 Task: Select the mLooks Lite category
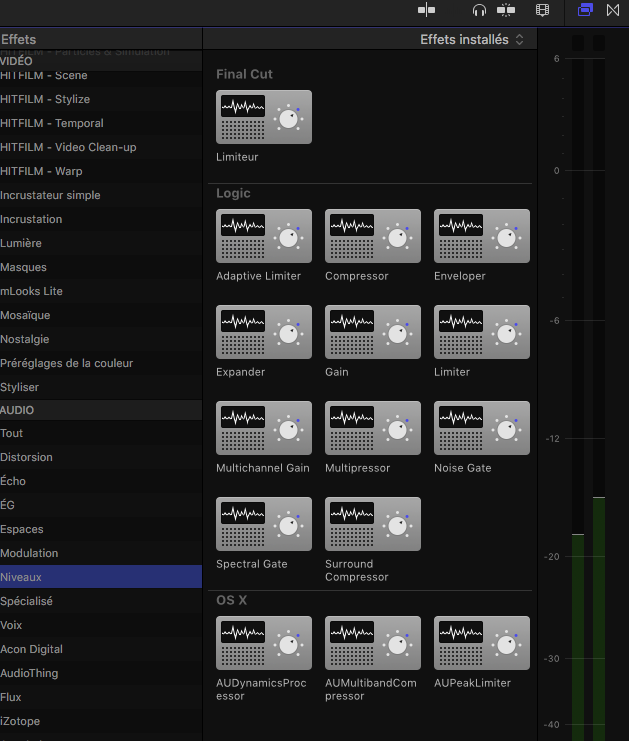101,291
